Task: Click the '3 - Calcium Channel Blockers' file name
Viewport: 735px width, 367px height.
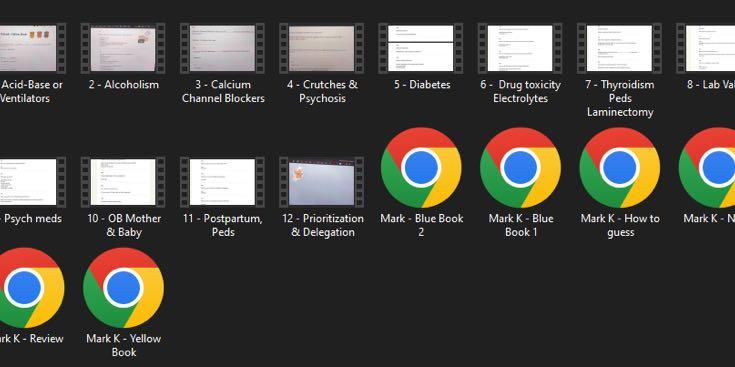Action: click(223, 91)
